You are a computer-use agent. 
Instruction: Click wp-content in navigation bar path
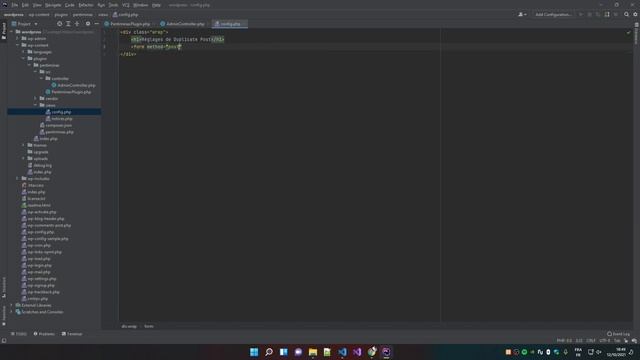pyautogui.click(x=39, y=14)
